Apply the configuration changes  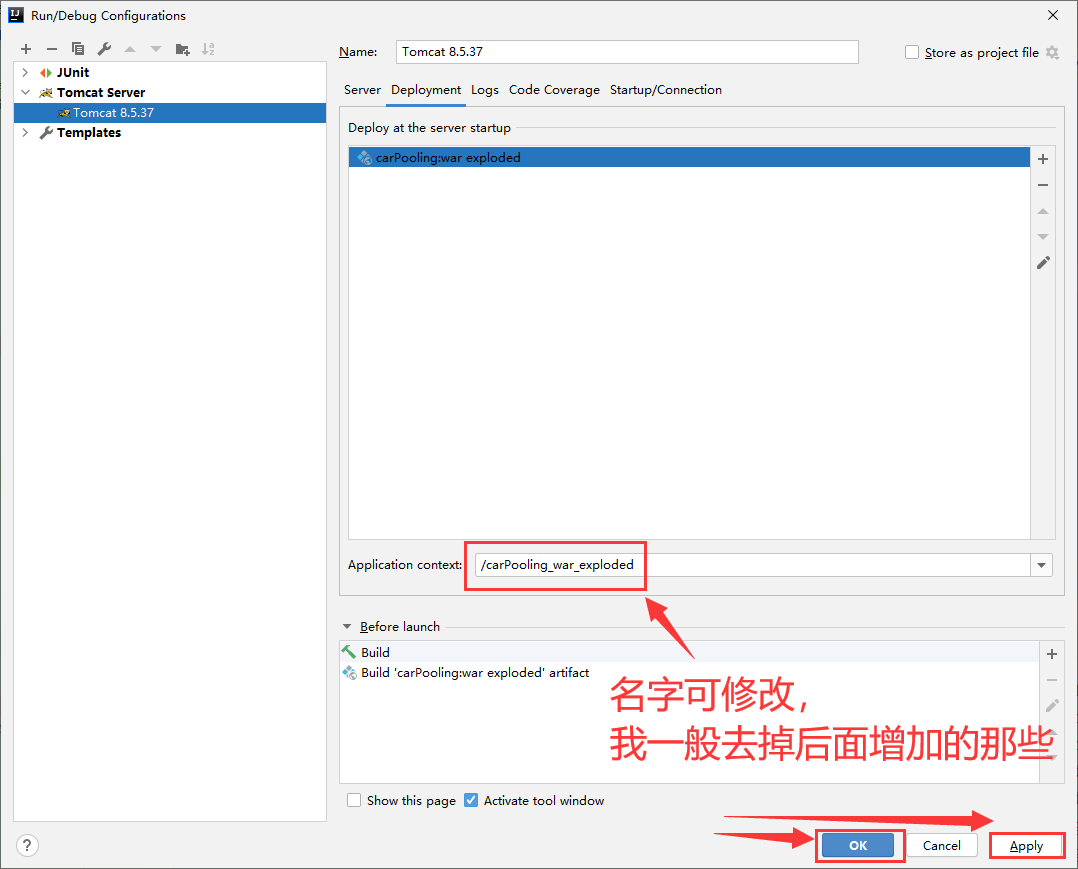coord(1027,845)
